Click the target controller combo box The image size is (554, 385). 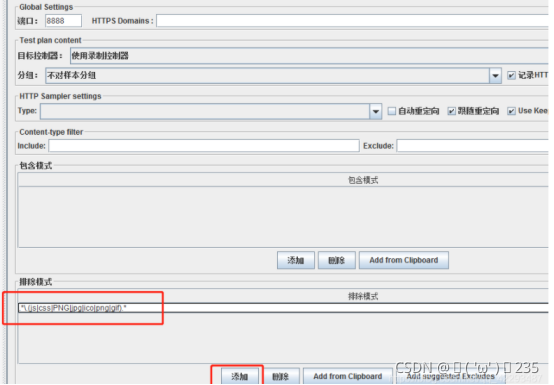(x=310, y=56)
